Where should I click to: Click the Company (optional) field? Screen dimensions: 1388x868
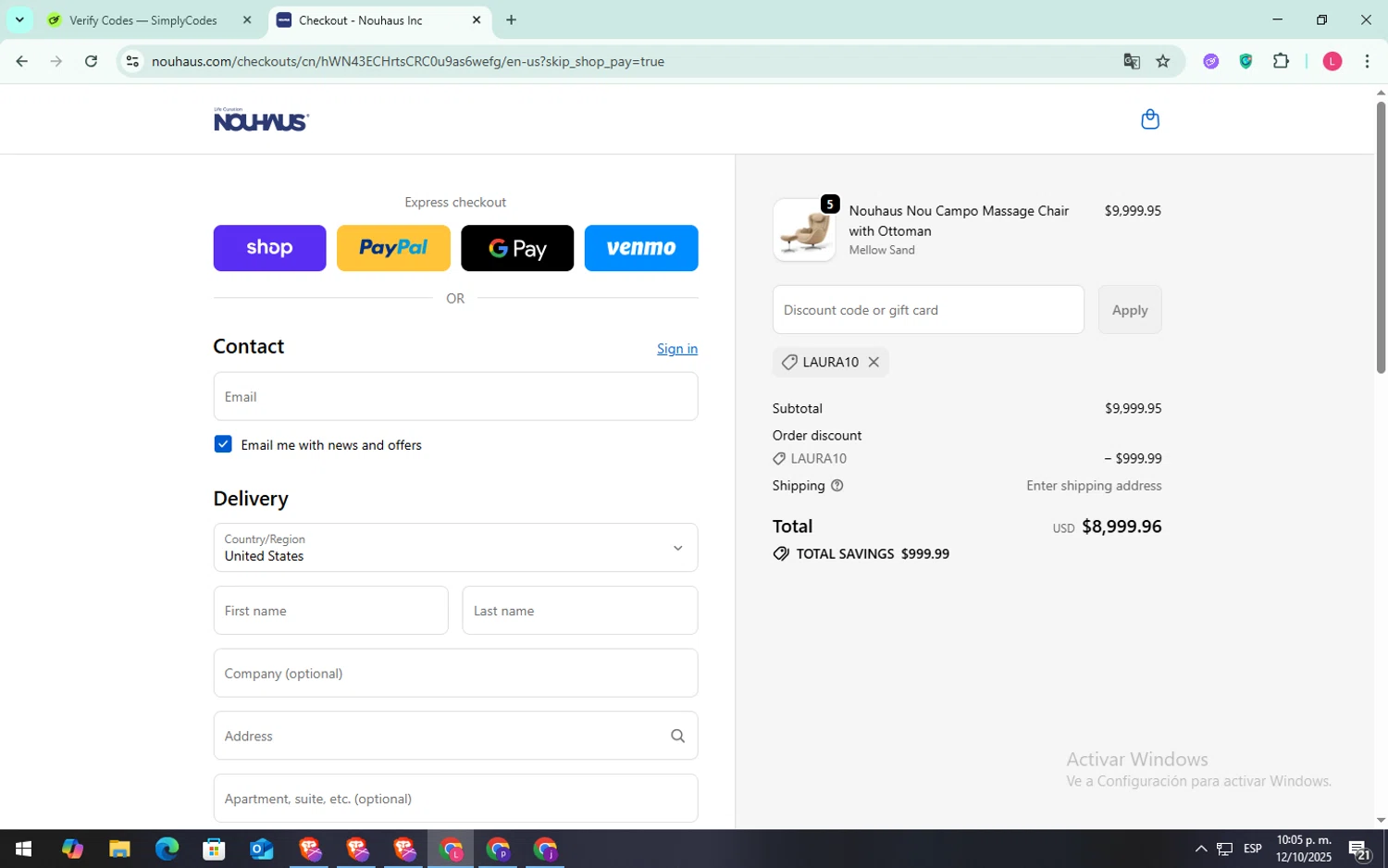(x=455, y=673)
